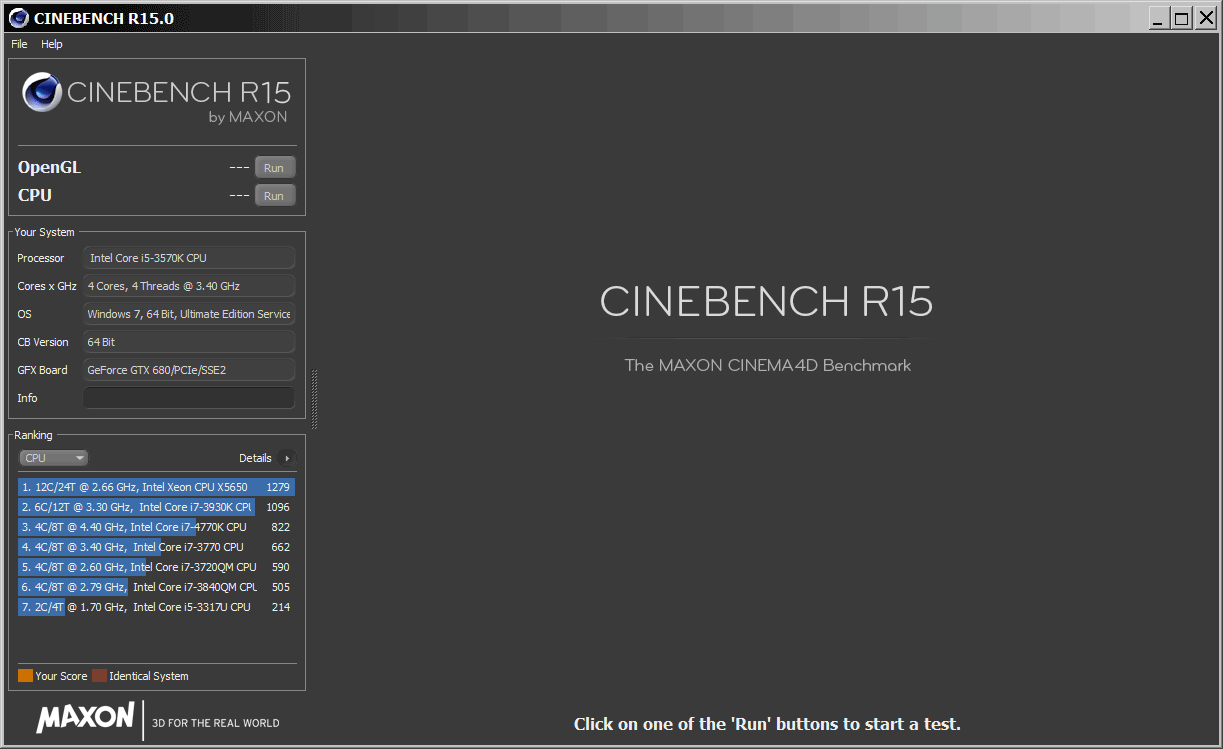Open the Help menu
Viewport: 1223px width, 749px height.
point(52,44)
